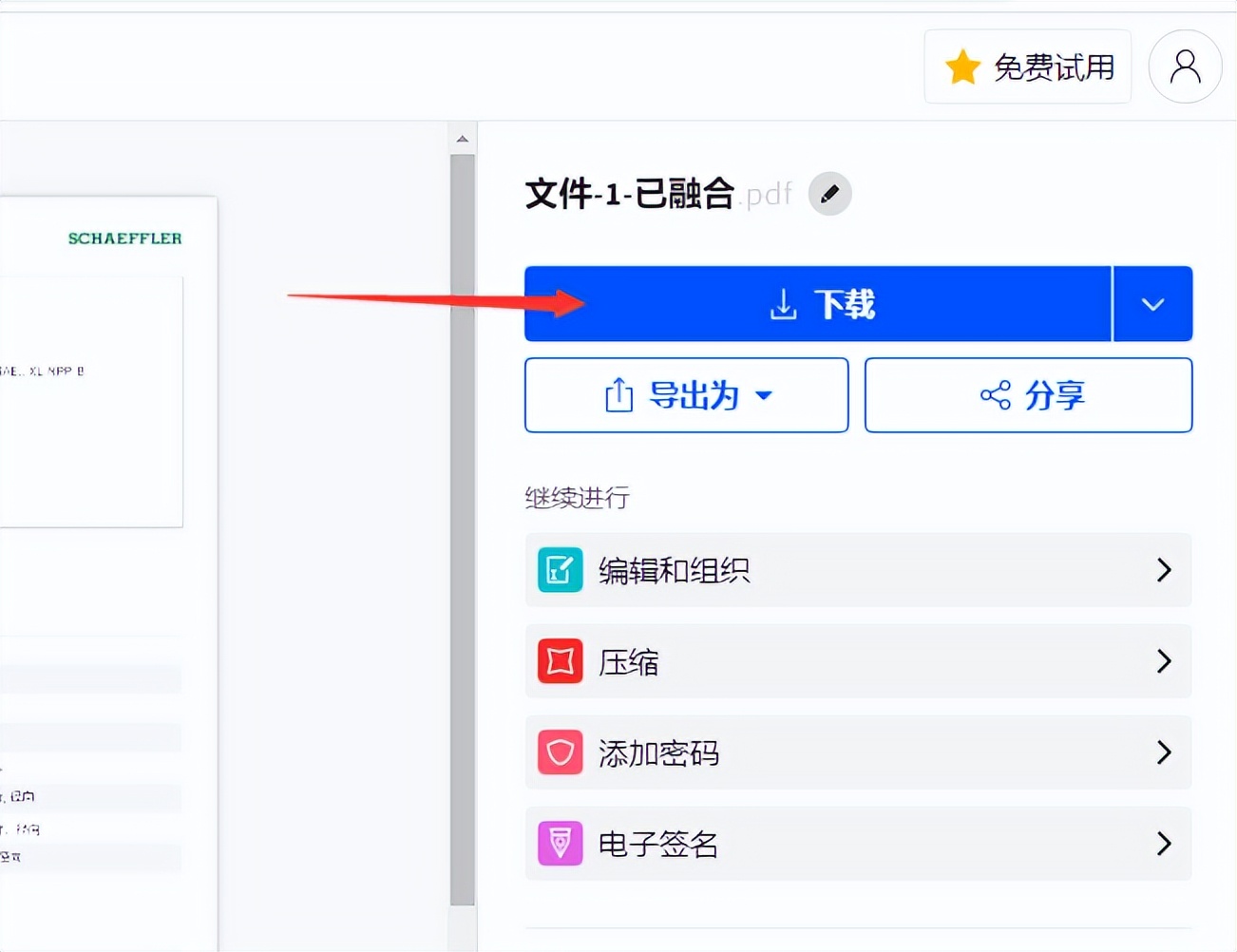Select the 编辑和组织 option
The image size is (1237, 952).
(x=858, y=570)
